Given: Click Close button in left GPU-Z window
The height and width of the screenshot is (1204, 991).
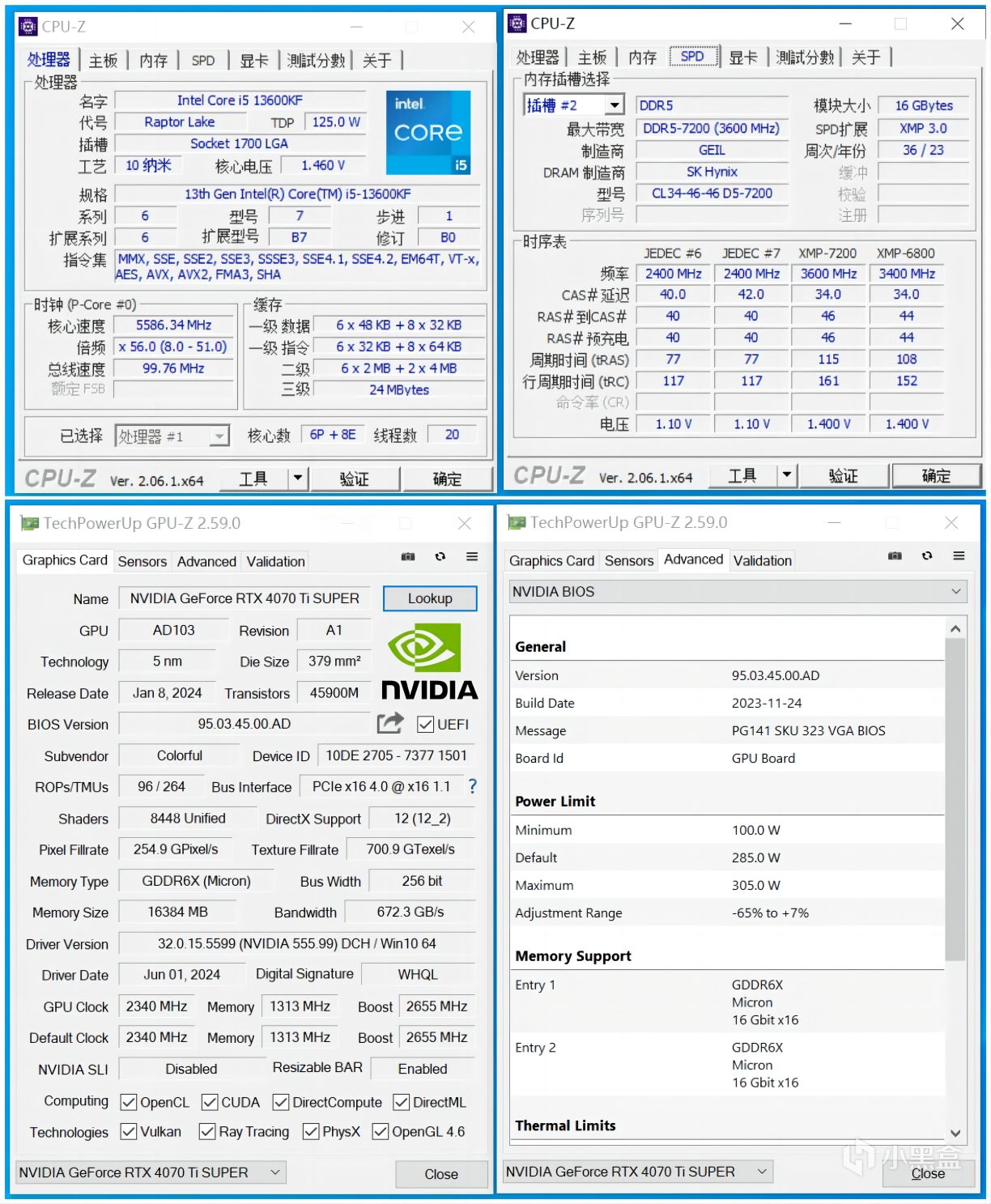Looking at the screenshot, I should tap(441, 1174).
